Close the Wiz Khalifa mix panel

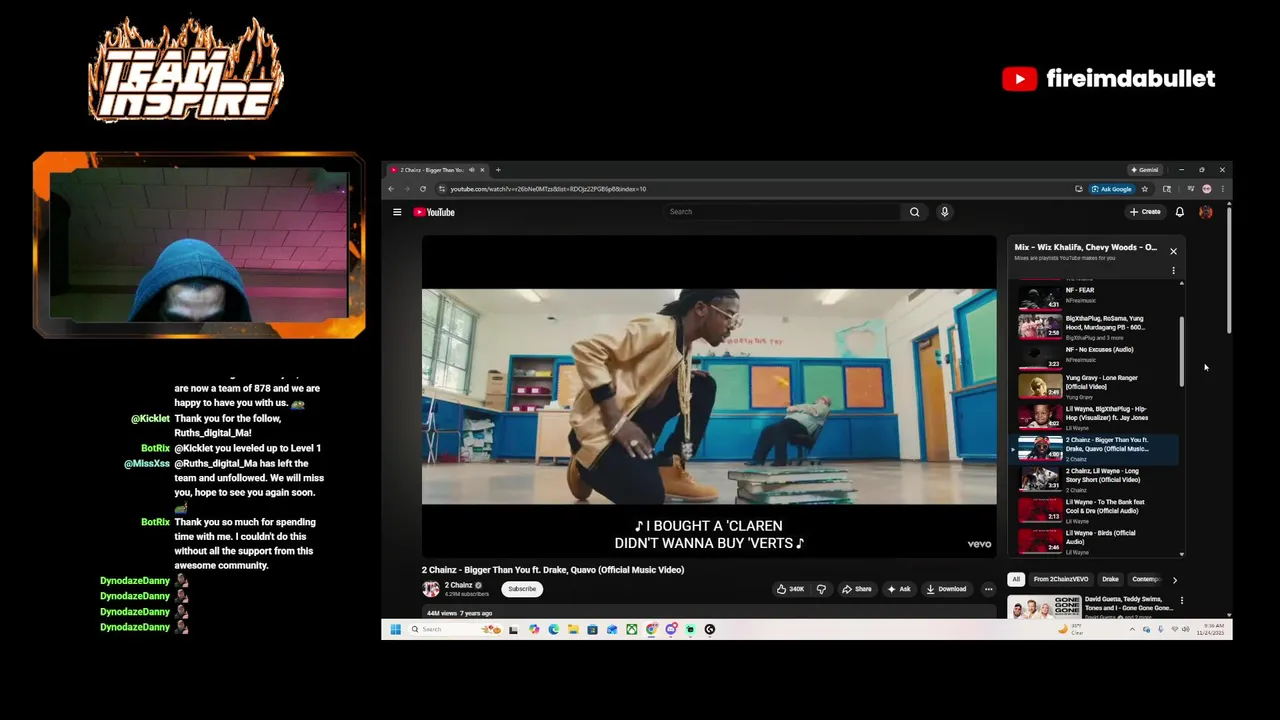(1173, 251)
